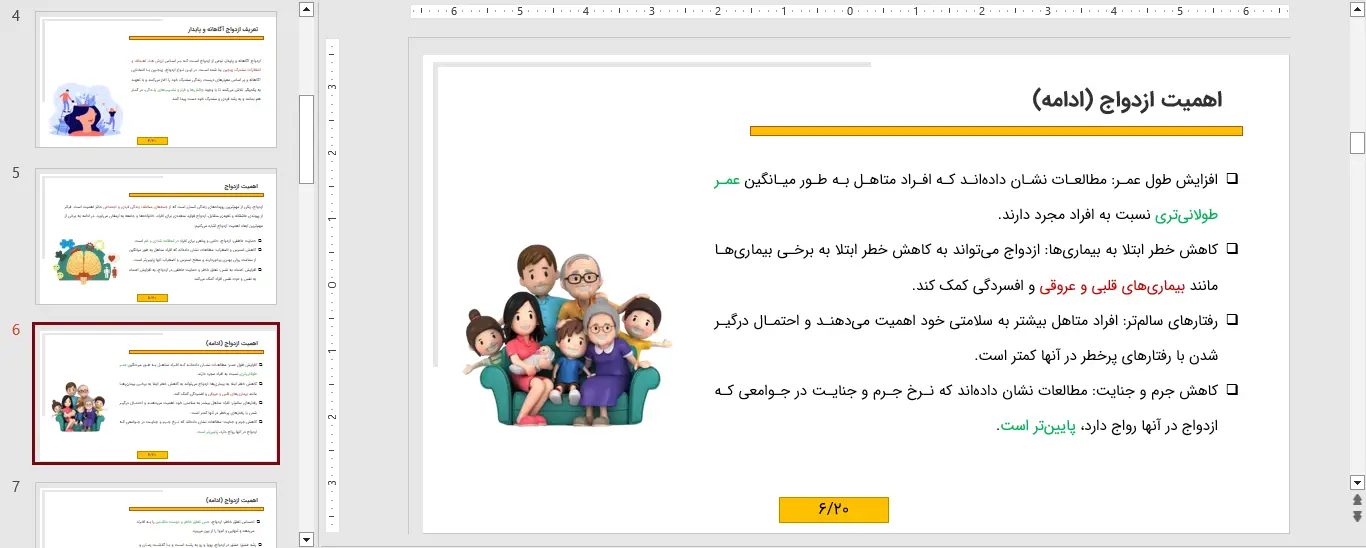
Task: Click the main editor scroll up arrow
Action: pyautogui.click(x=1357, y=8)
